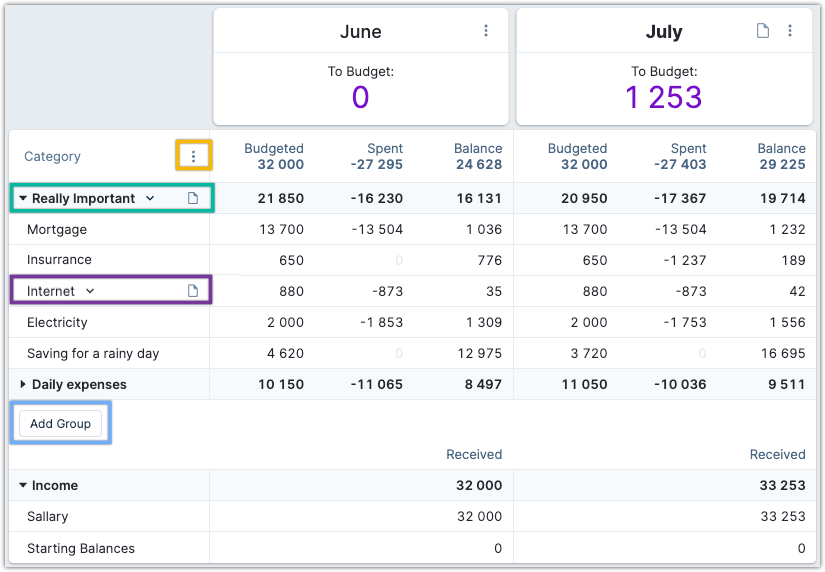Open the Category column three-dot menu
The height and width of the screenshot is (572, 825).
pyautogui.click(x=194, y=156)
